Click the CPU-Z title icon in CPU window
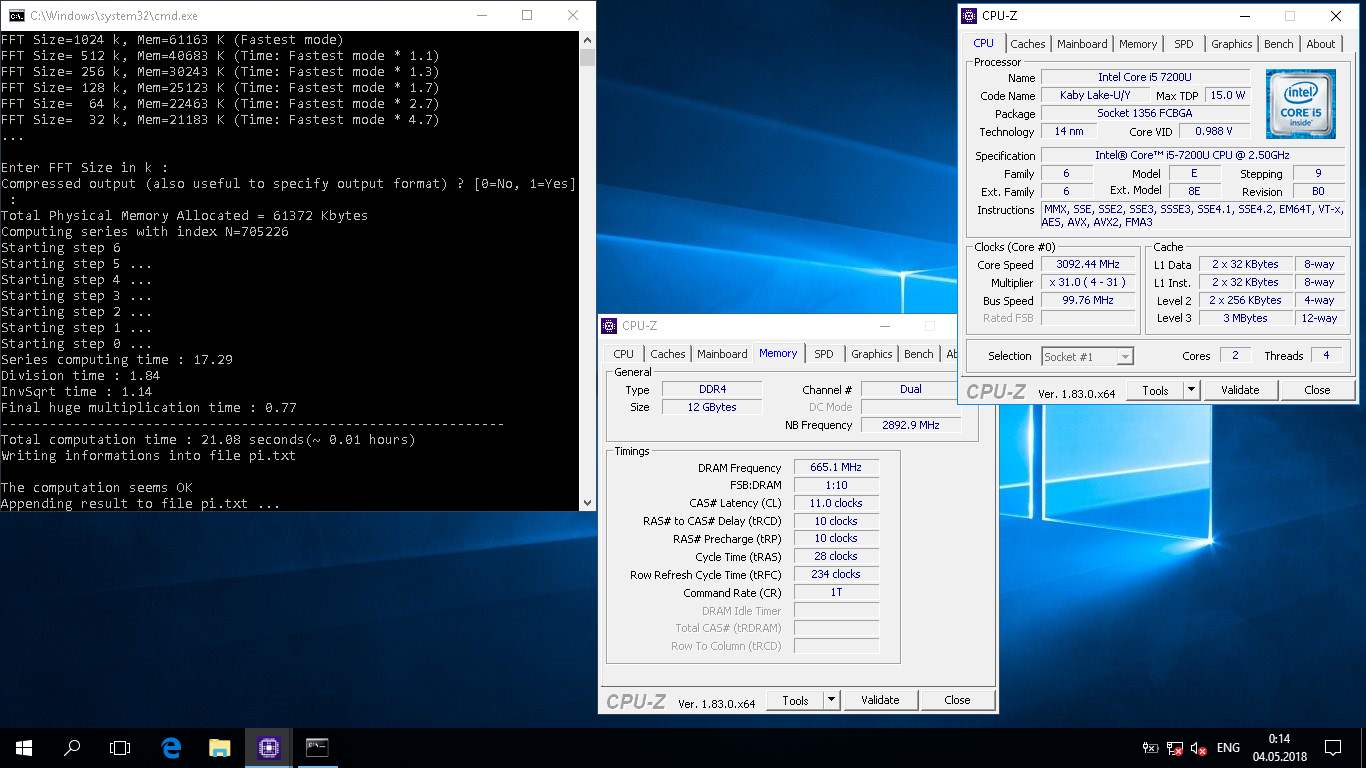 [x=970, y=16]
